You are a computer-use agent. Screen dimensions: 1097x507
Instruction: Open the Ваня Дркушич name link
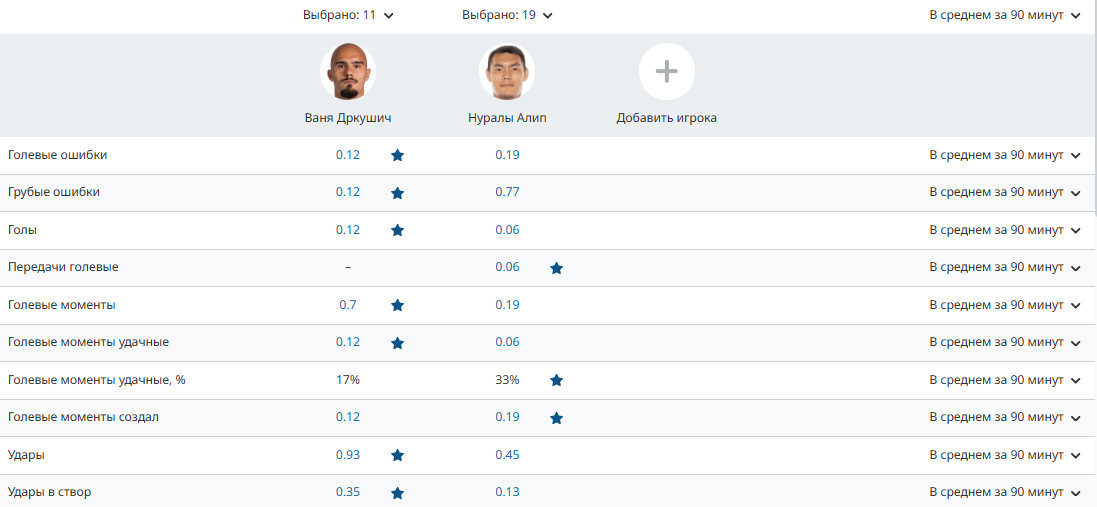coord(348,117)
